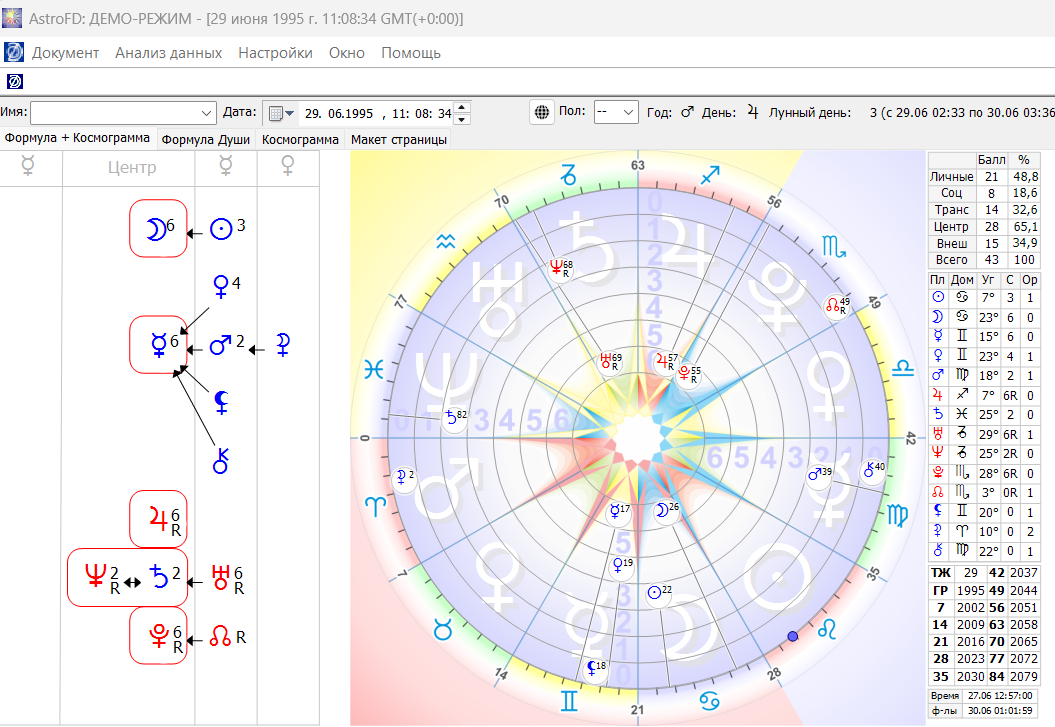Select the Chiron symbol in formula
The width and height of the screenshot is (1055, 727).
[x=221, y=461]
